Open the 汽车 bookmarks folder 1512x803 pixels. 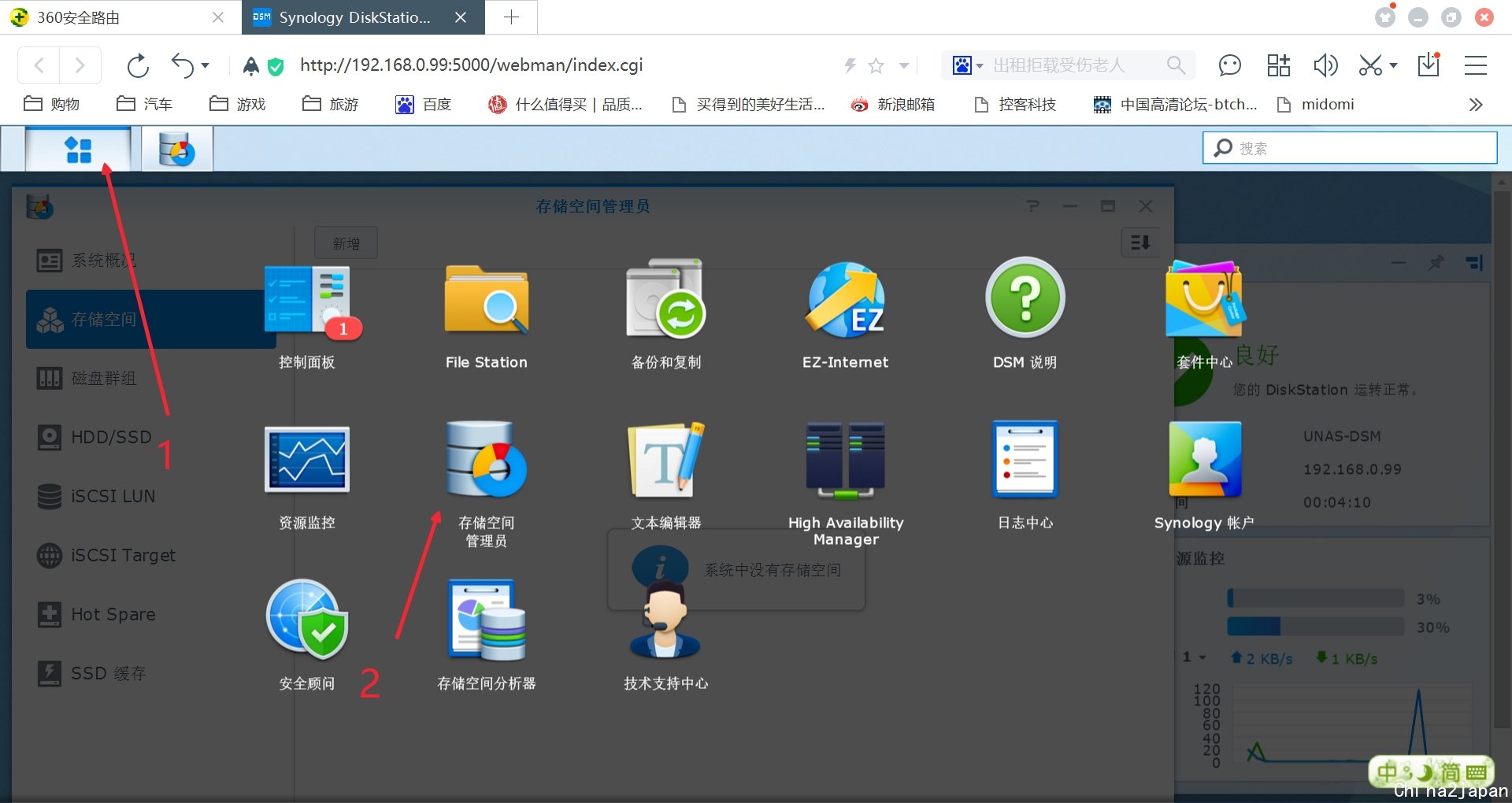(144, 104)
